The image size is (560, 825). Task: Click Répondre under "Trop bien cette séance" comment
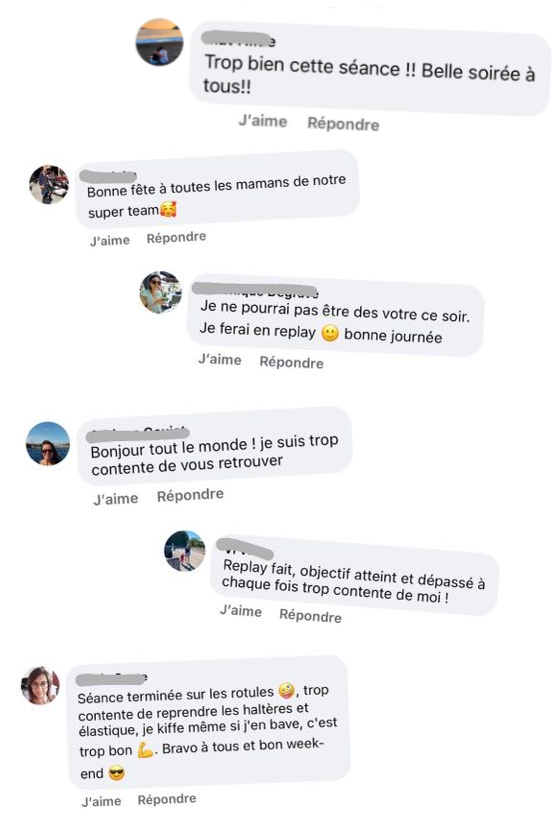tap(343, 124)
